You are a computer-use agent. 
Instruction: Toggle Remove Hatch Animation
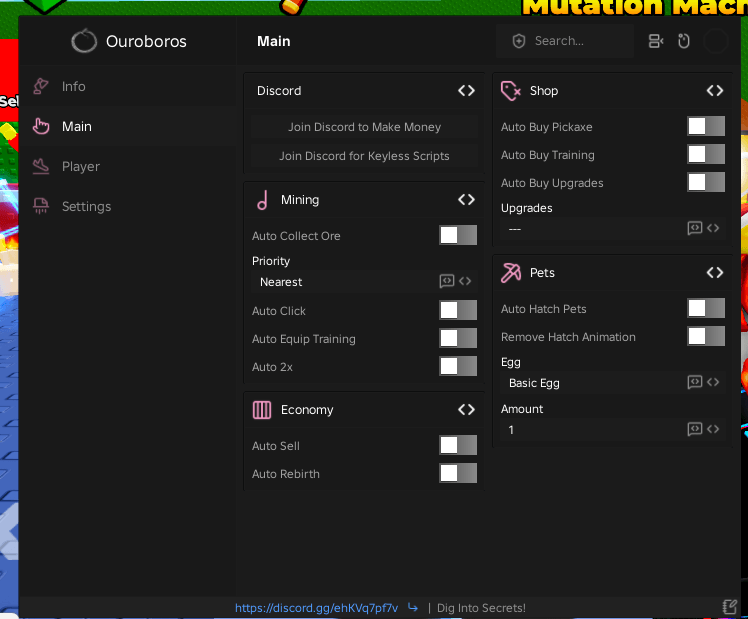coord(706,336)
